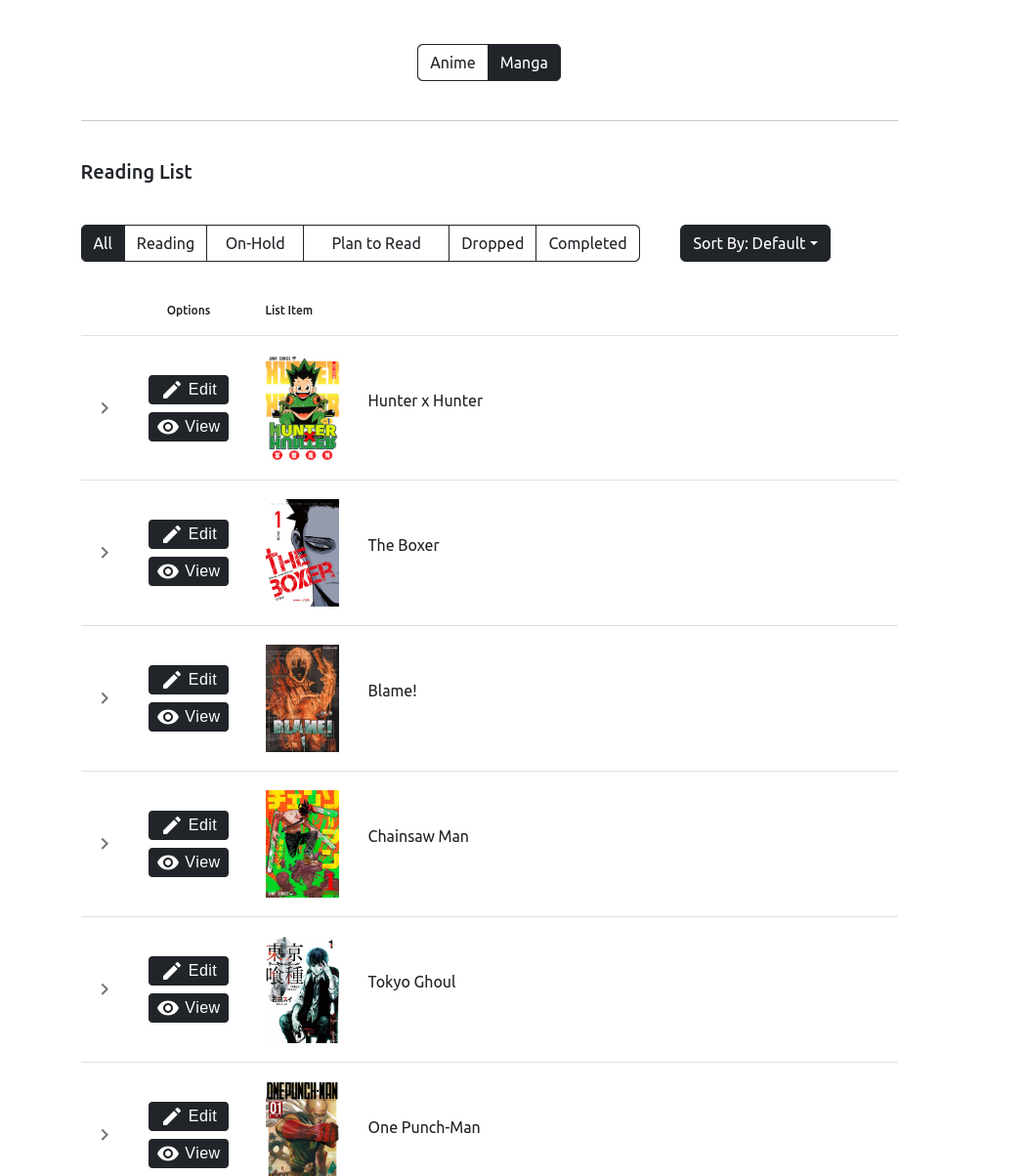The width and height of the screenshot is (1027, 1176).
Task: Expand the One Punch-Man row chevron
Action: (x=105, y=1135)
